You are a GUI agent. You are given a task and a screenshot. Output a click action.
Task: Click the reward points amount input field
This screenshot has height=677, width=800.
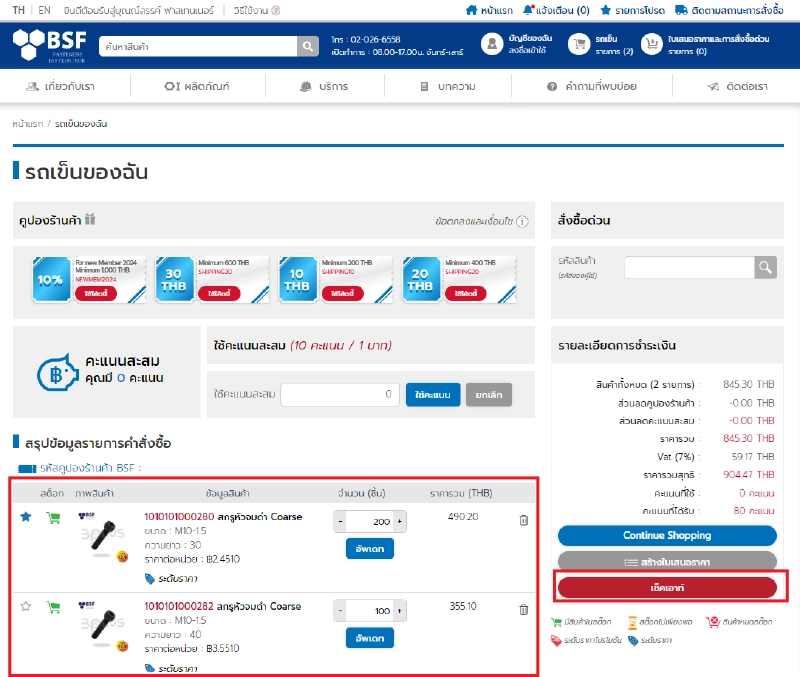tap(338, 395)
